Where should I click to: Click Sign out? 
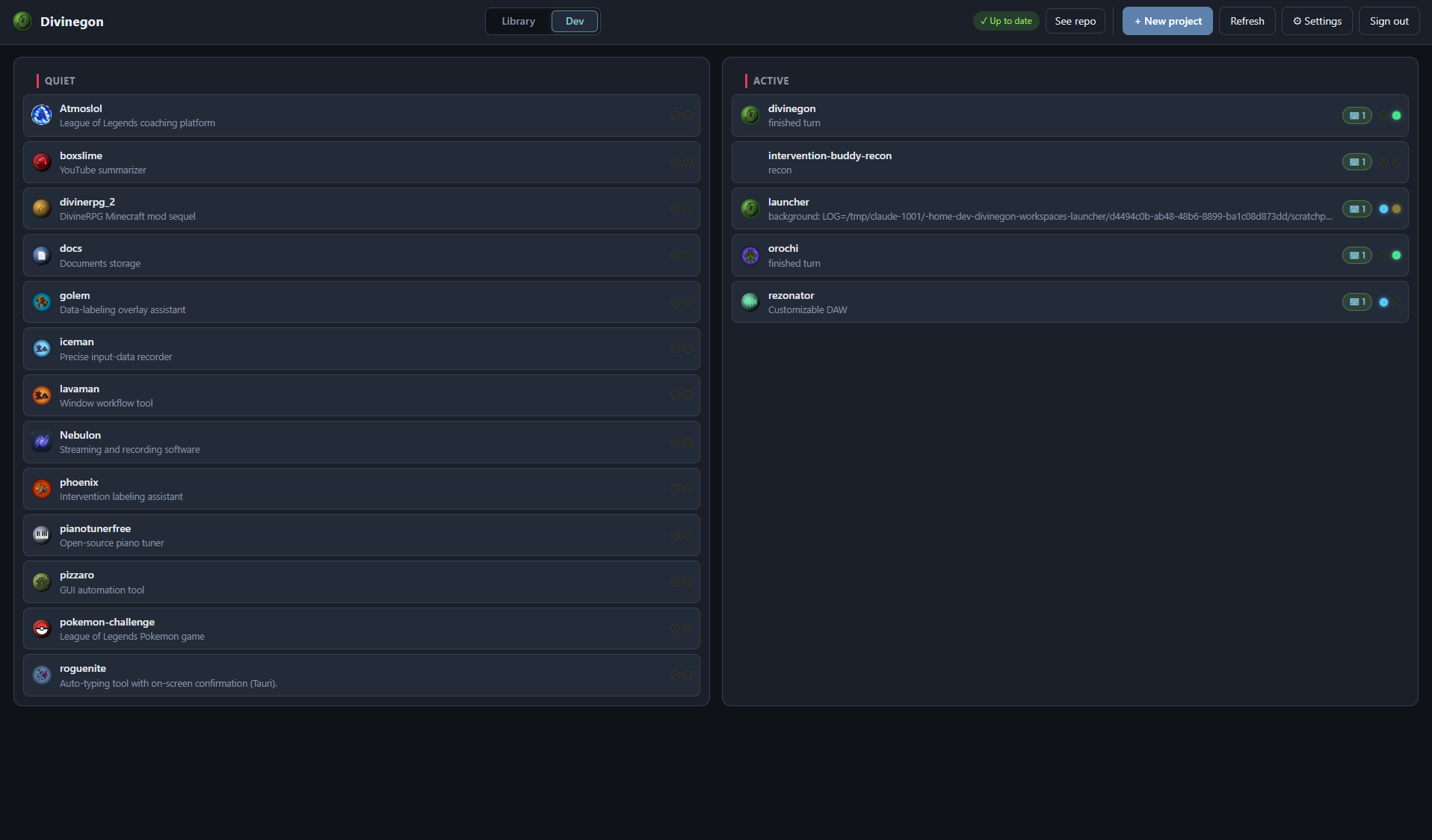[x=1389, y=21]
